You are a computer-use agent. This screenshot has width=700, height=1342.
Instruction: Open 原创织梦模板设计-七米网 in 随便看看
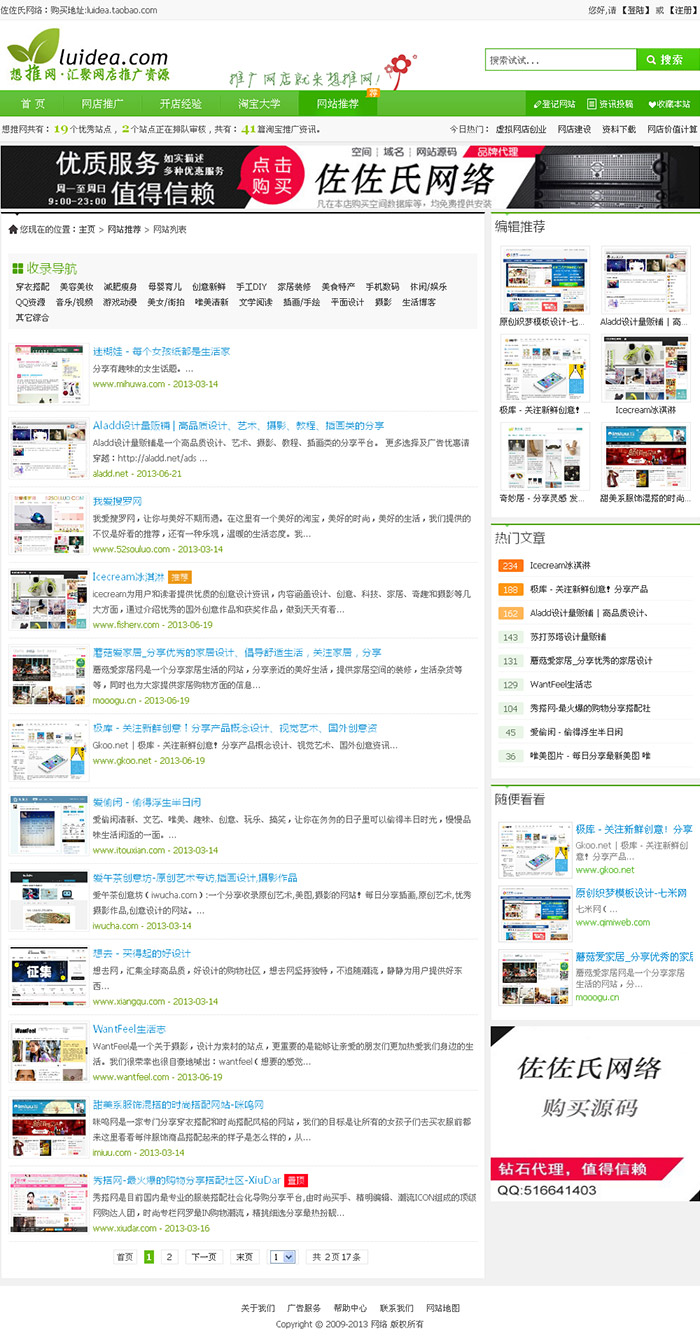click(x=630, y=892)
